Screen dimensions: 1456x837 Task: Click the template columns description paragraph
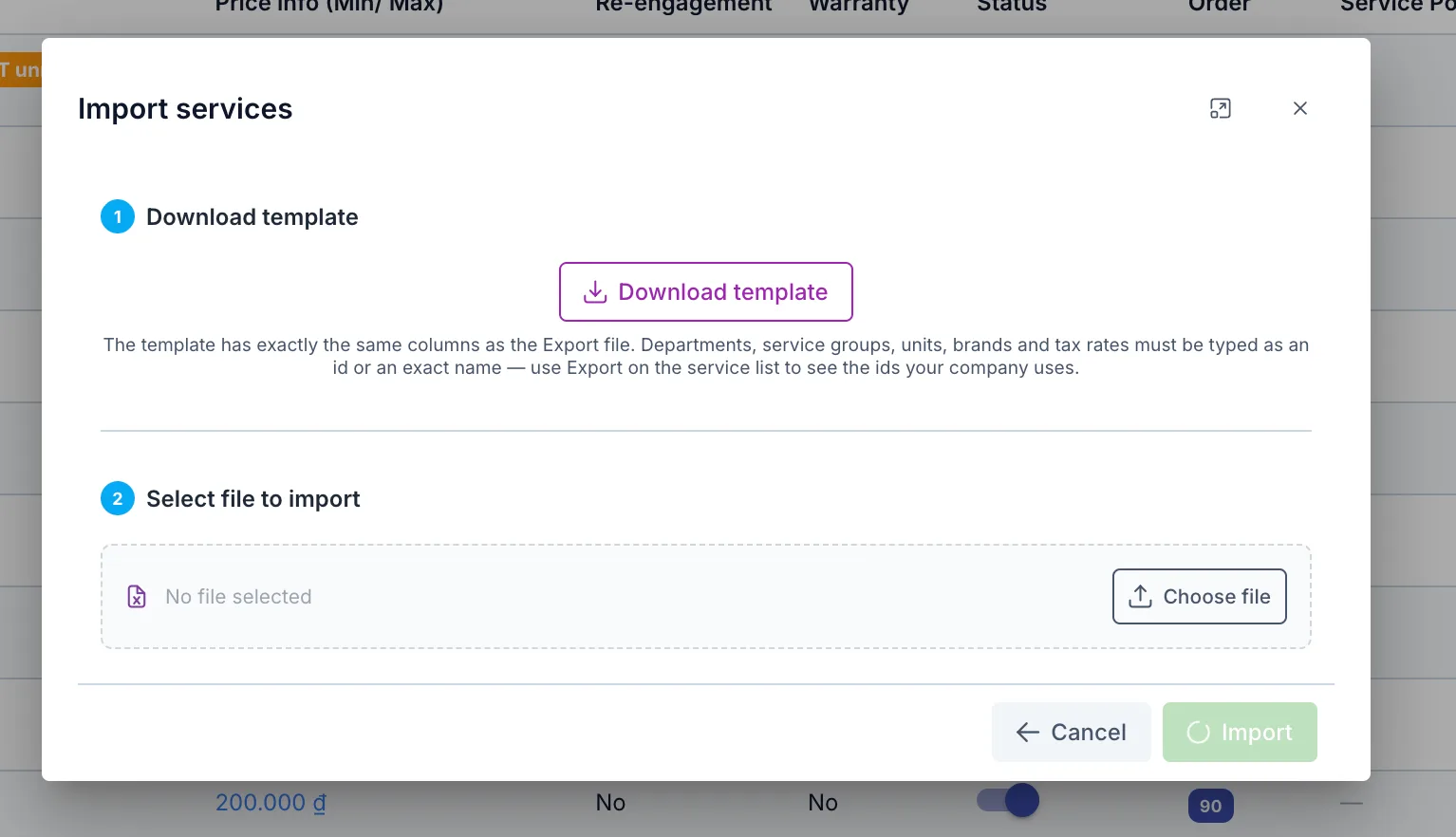pos(706,357)
